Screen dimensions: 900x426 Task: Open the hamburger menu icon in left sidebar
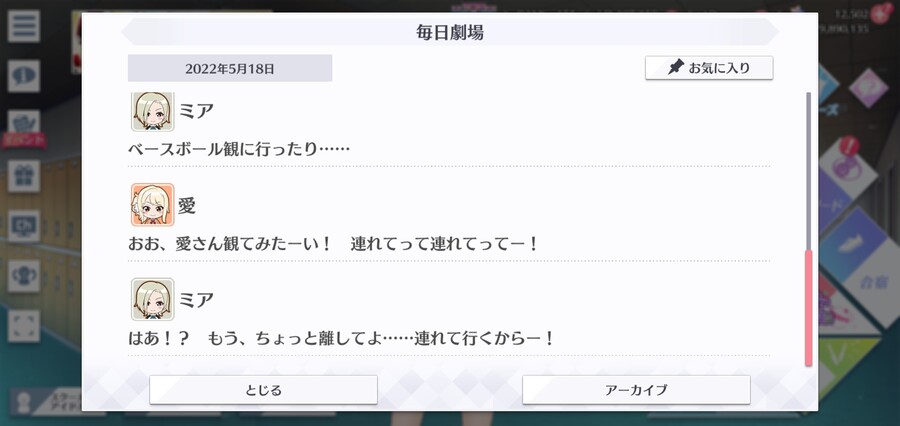[24, 26]
